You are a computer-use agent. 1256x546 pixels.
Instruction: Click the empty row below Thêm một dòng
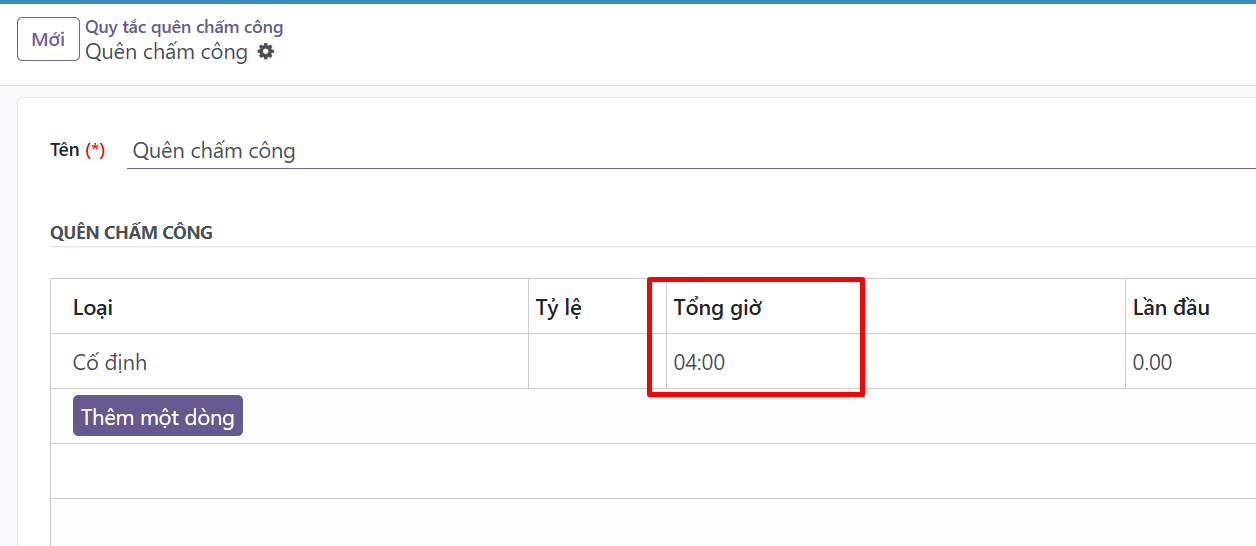(x=650, y=471)
